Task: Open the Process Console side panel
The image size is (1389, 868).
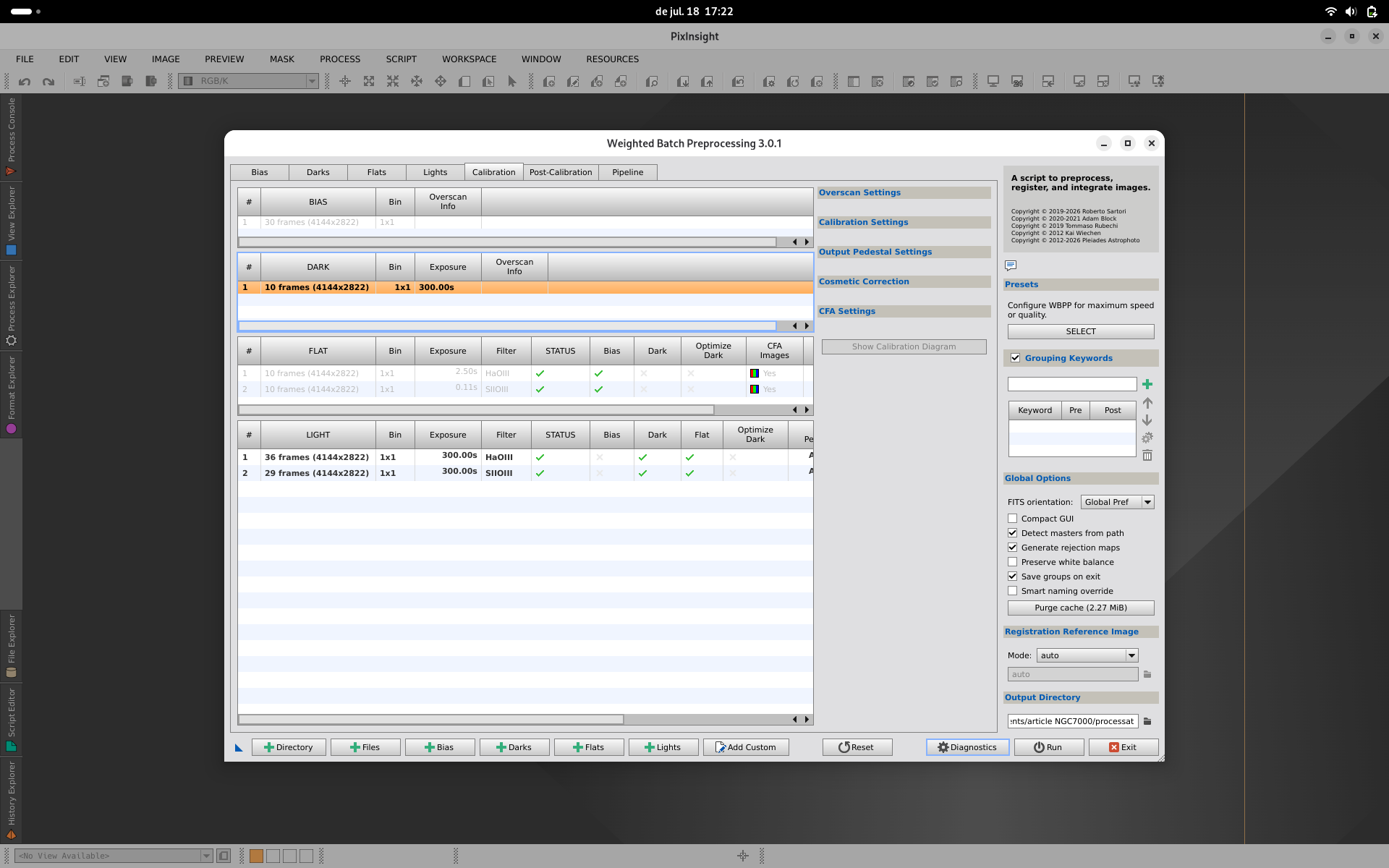Action: click(x=11, y=137)
